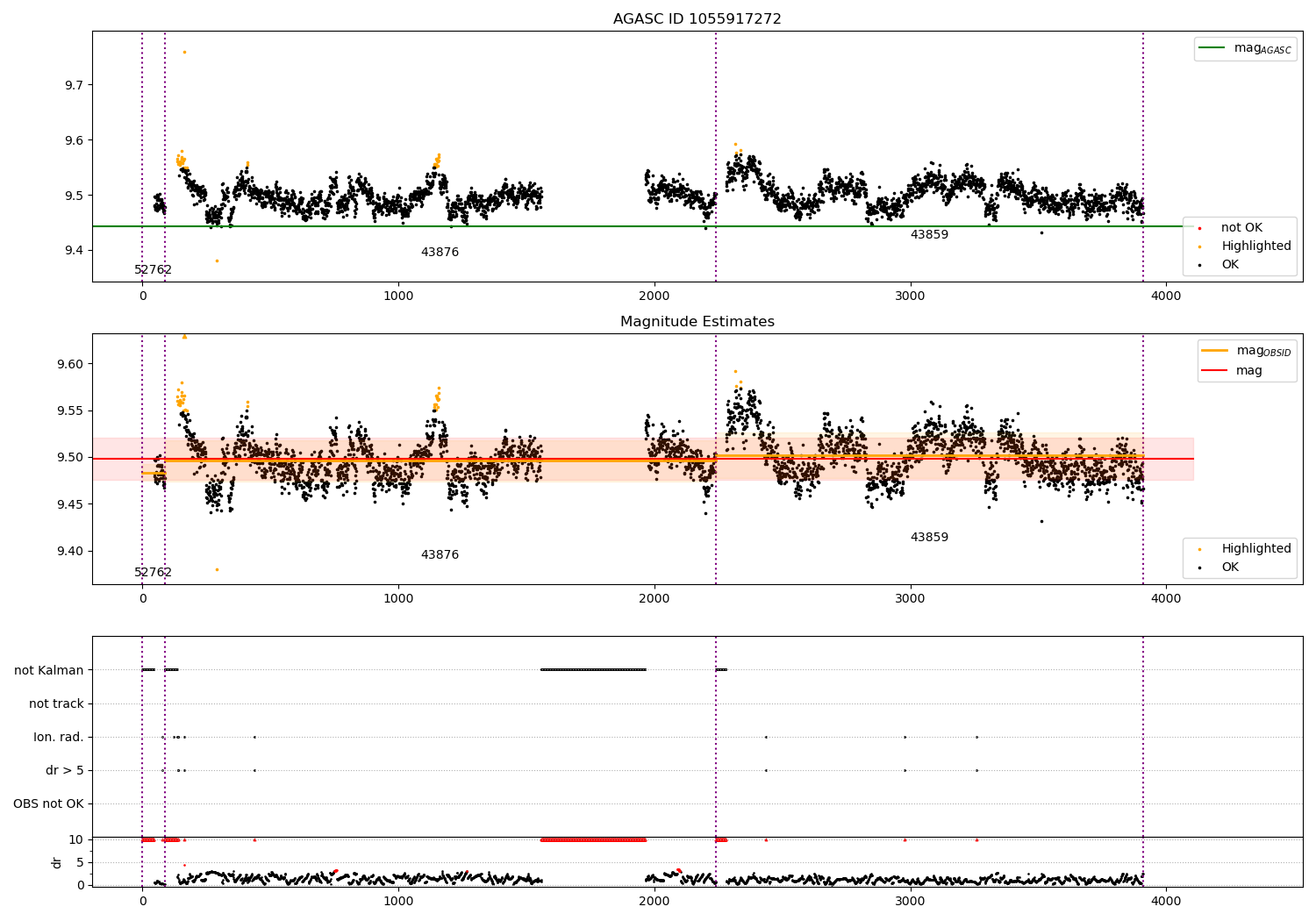1316x921 pixels.
Task: Click OBSID label 43876 in the top plot
Action: tap(440, 252)
